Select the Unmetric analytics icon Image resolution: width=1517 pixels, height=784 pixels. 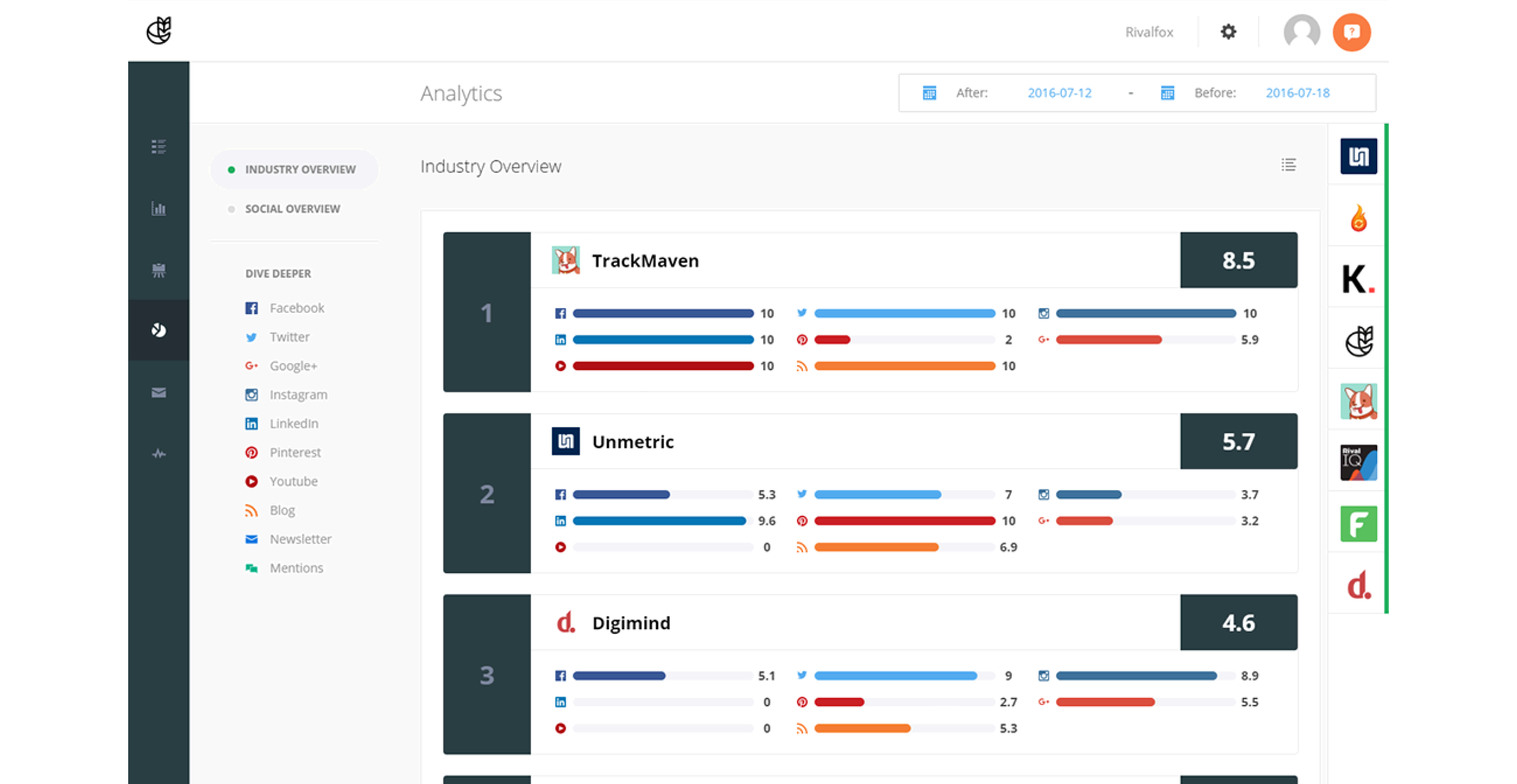tap(1357, 157)
